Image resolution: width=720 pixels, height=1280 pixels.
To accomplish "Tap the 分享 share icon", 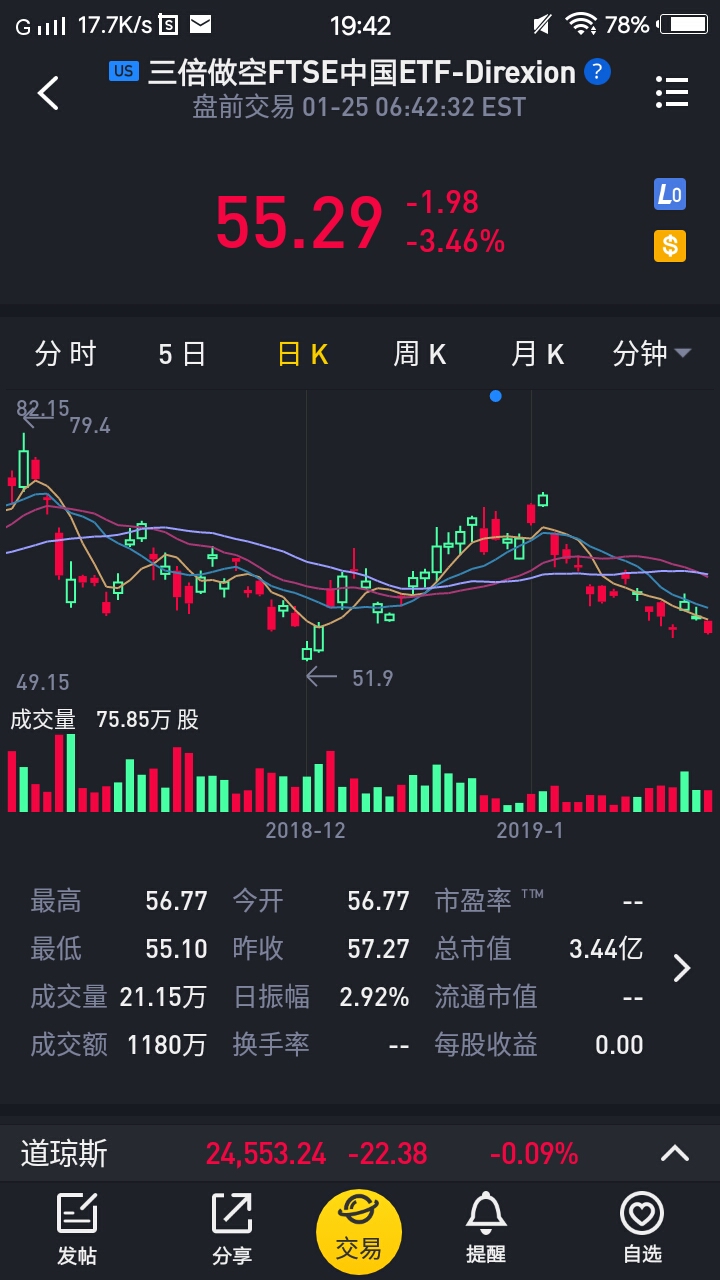I will coord(232,1230).
